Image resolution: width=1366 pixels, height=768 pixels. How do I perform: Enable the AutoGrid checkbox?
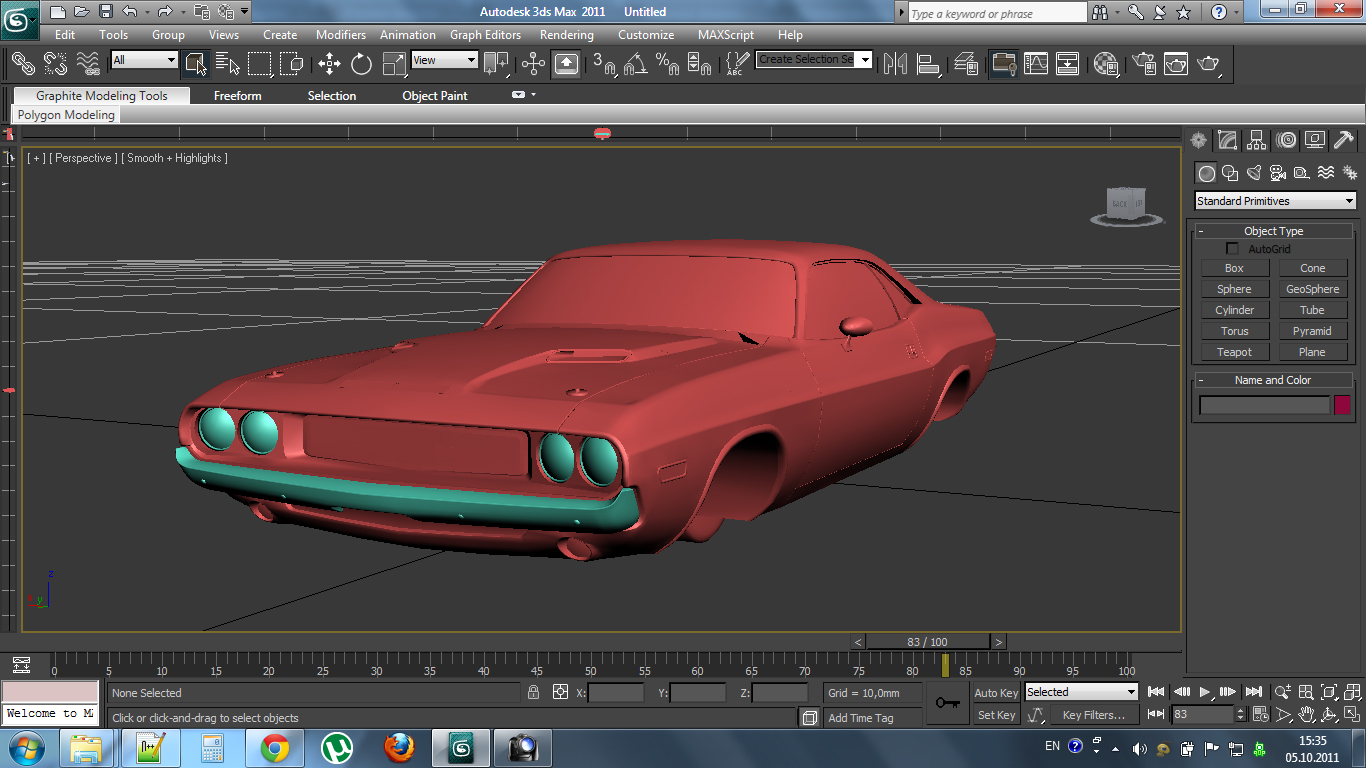tap(1232, 248)
